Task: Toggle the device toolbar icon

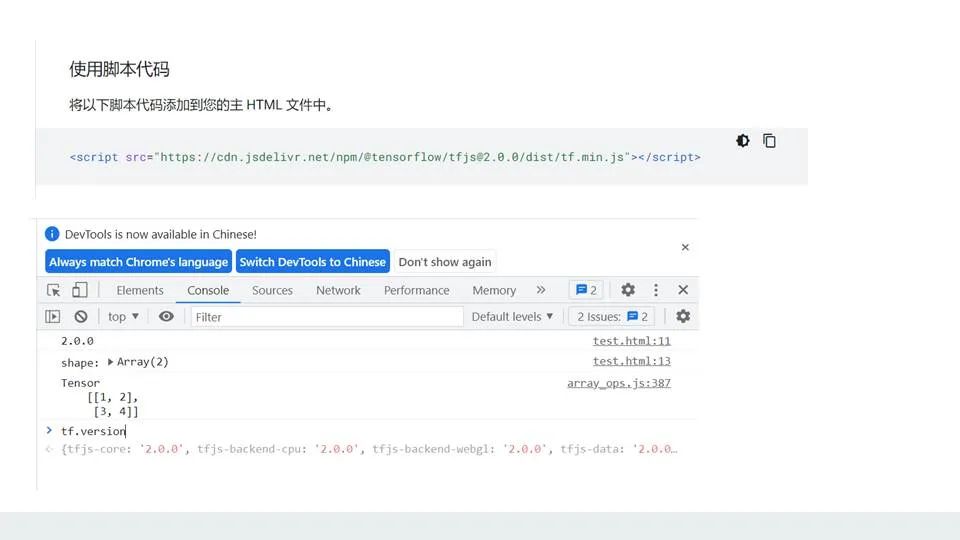Action: click(80, 290)
